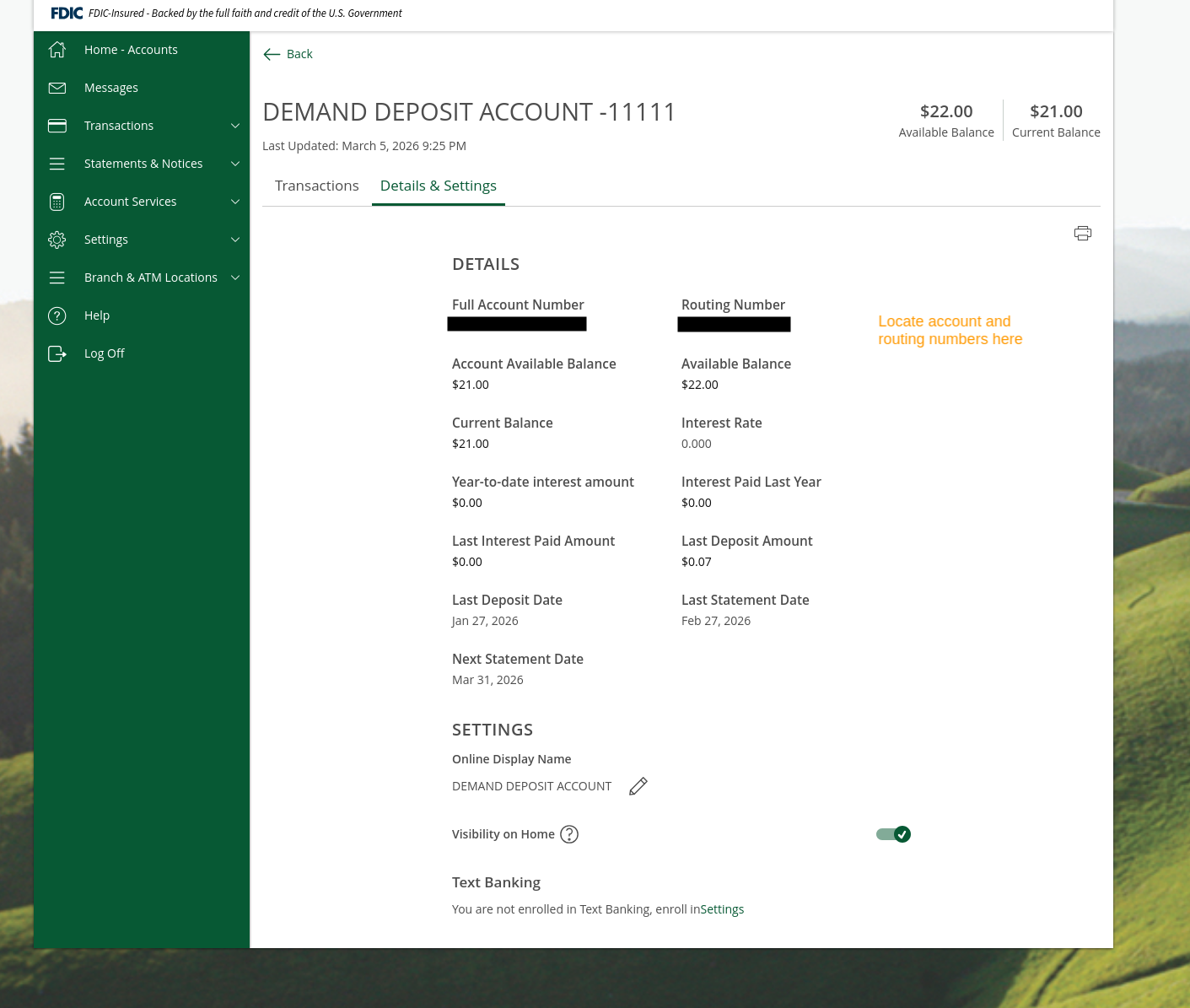Click the Account Services label
The width and height of the screenshot is (1190, 1008).
pos(131,202)
